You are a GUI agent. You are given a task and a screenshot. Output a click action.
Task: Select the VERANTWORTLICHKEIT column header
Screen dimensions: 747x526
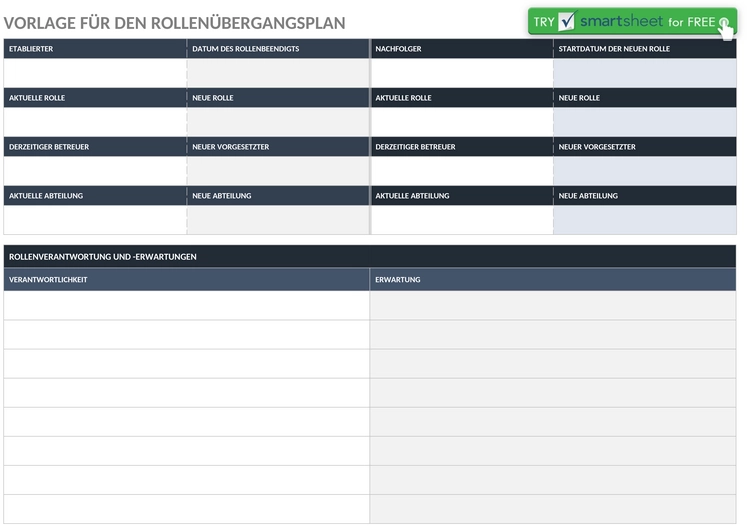click(x=187, y=280)
